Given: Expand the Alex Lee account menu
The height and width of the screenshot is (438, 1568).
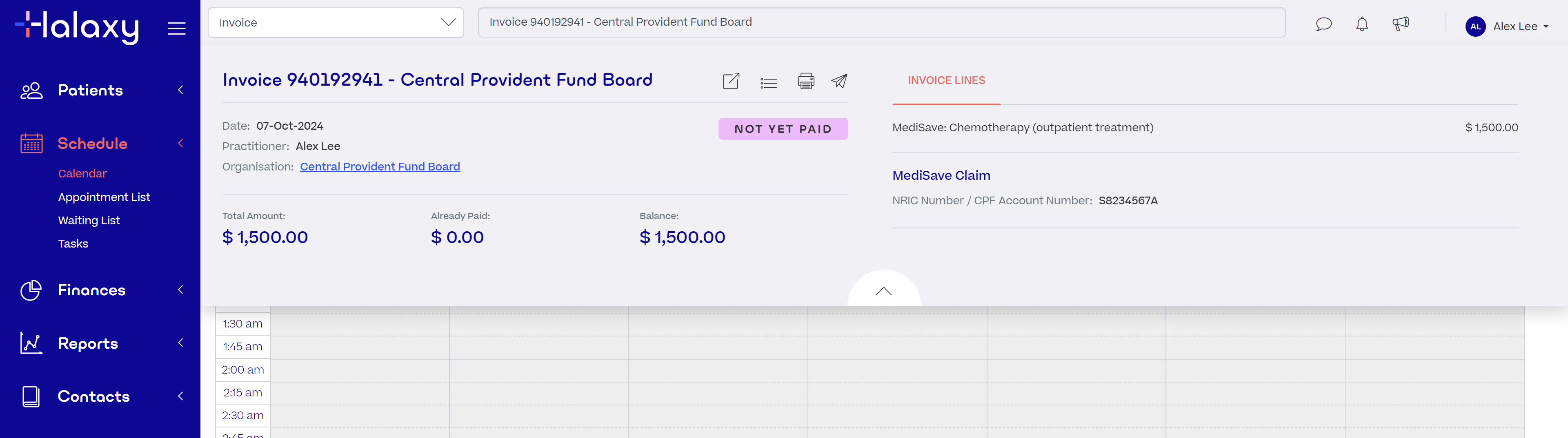Looking at the screenshot, I should point(1521,26).
